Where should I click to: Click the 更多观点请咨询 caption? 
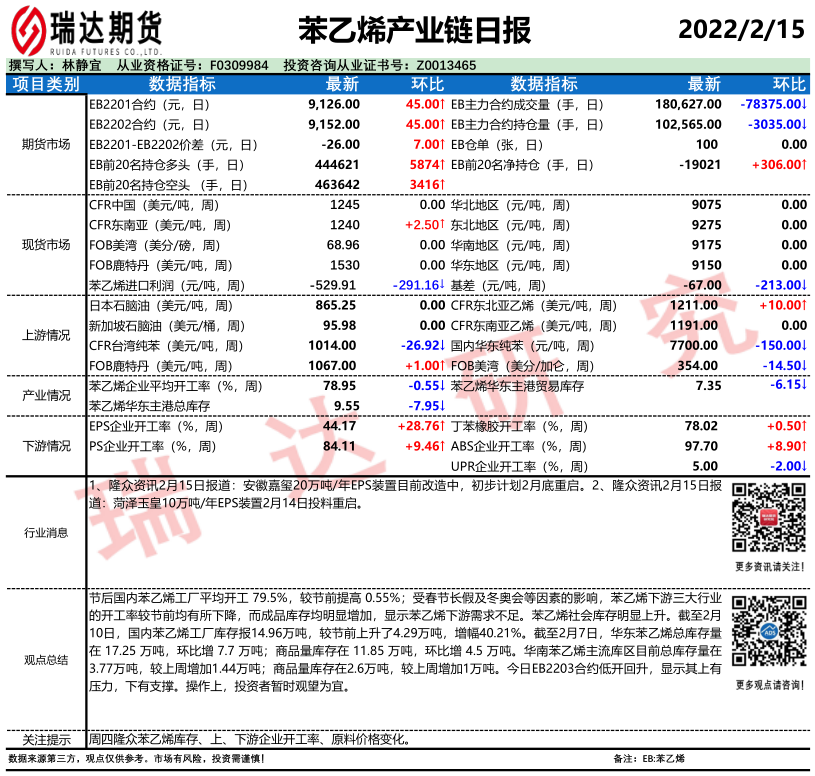click(x=768, y=685)
